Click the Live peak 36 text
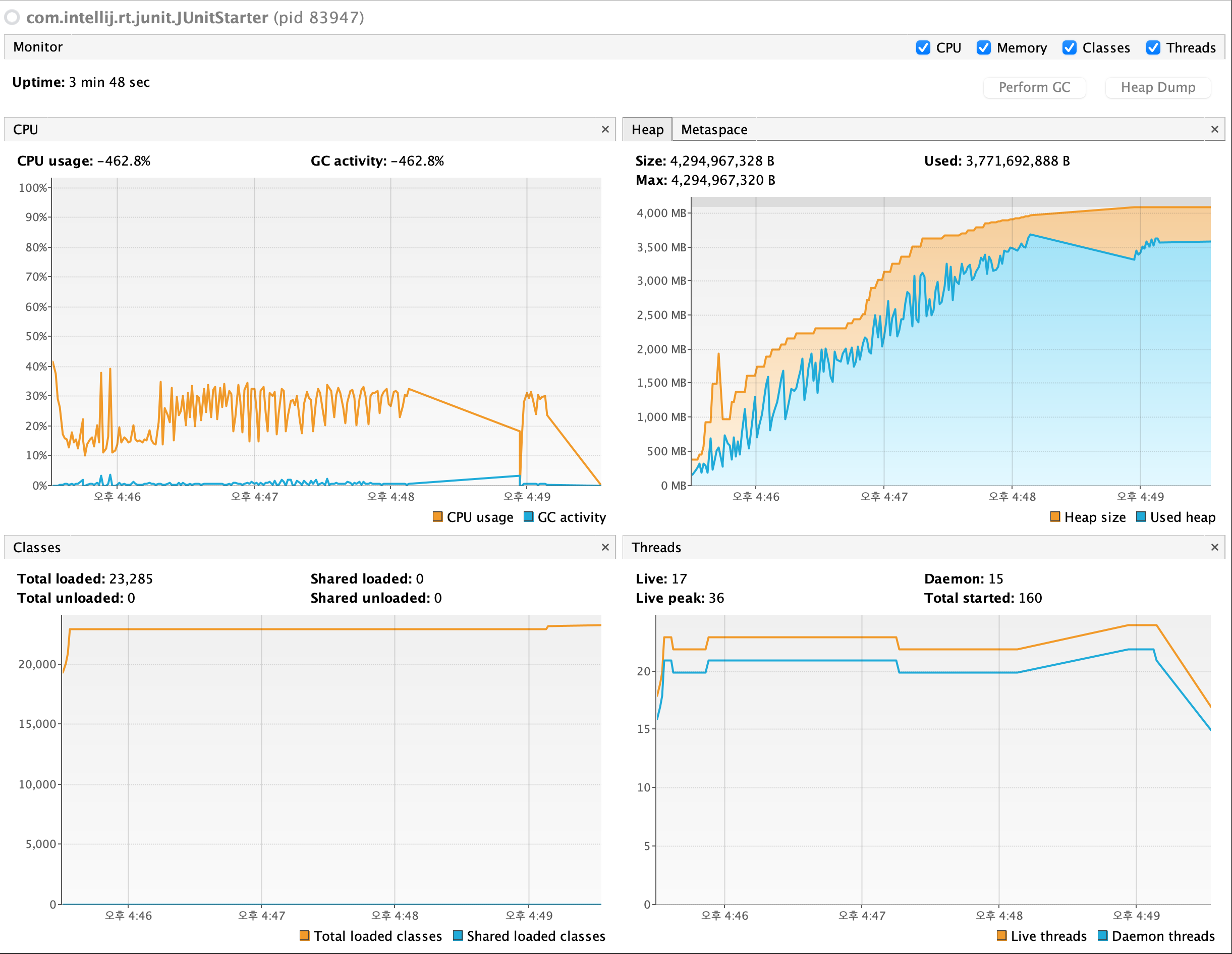This screenshot has height=954, width=1232. click(680, 598)
